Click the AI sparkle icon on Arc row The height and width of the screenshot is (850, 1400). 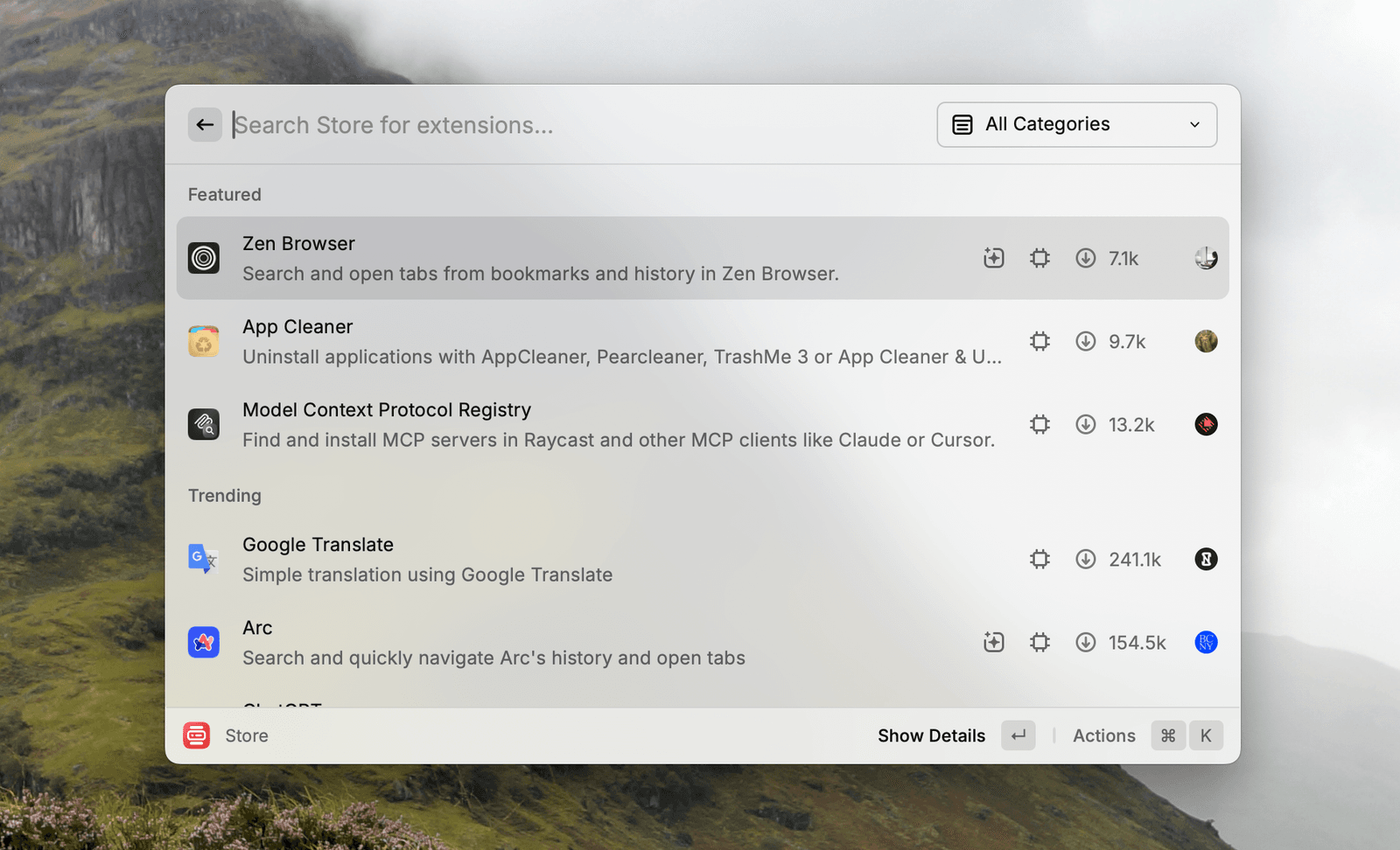(993, 642)
